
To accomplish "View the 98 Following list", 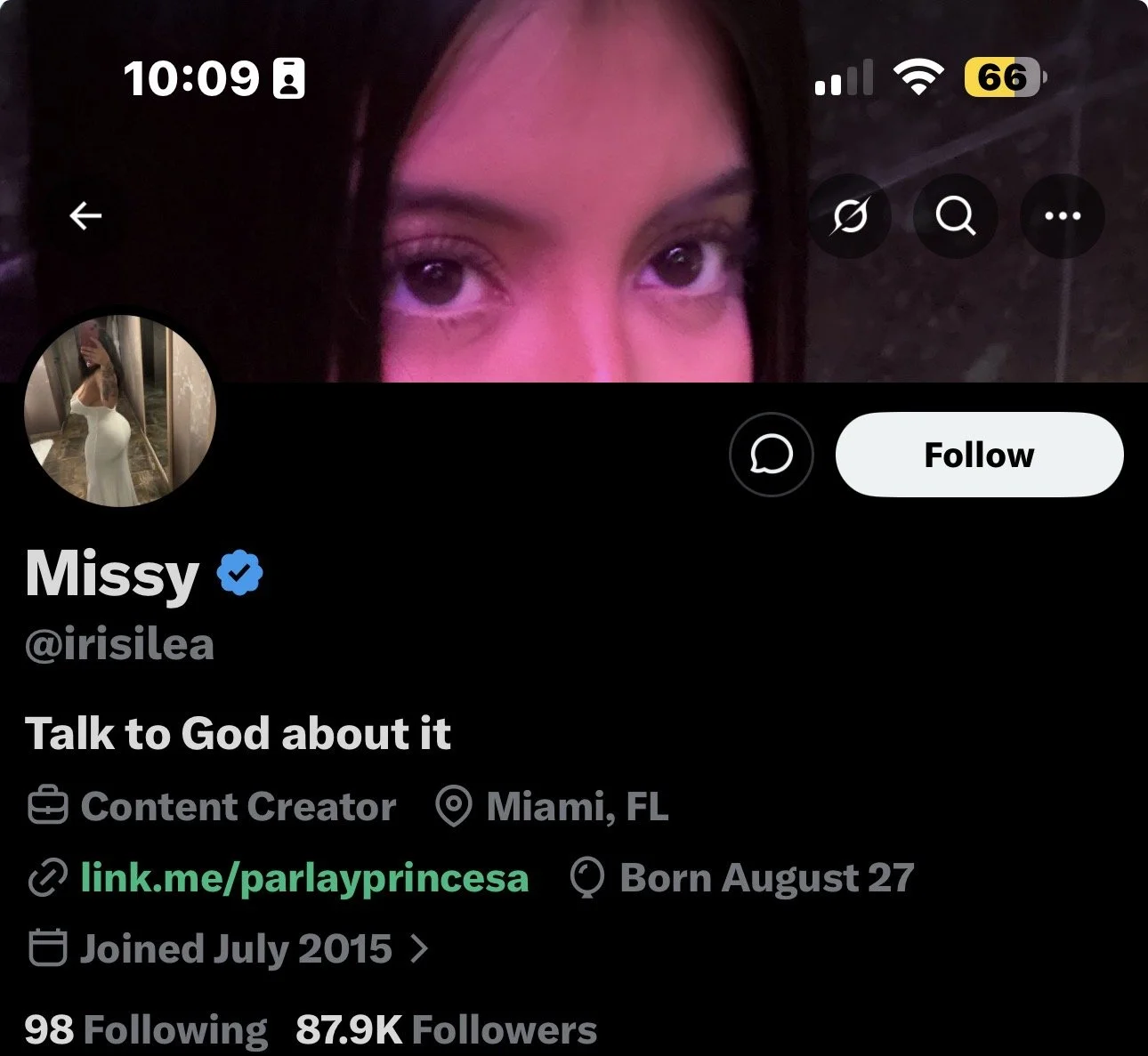I will pos(146,1030).
